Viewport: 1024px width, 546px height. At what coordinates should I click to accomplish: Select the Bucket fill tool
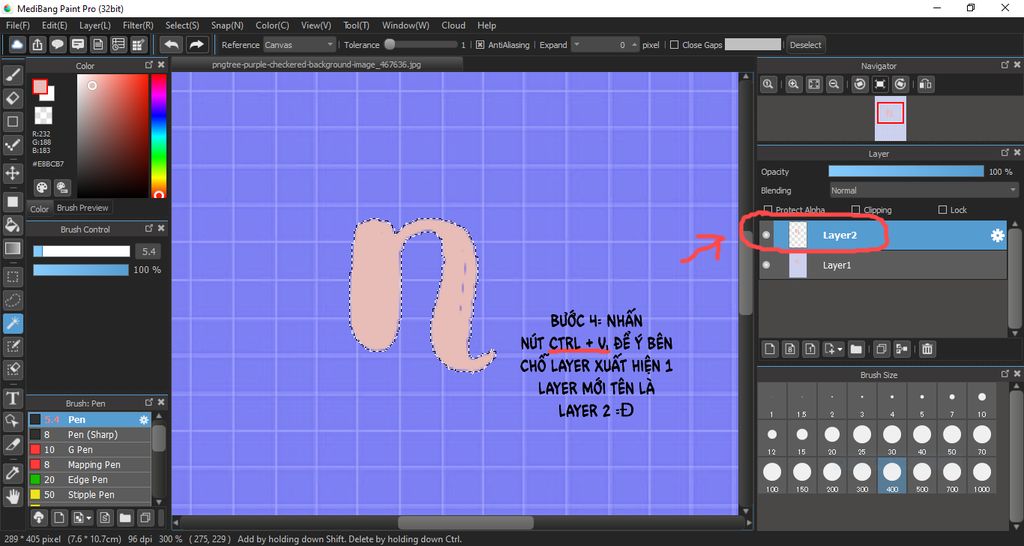(x=12, y=225)
